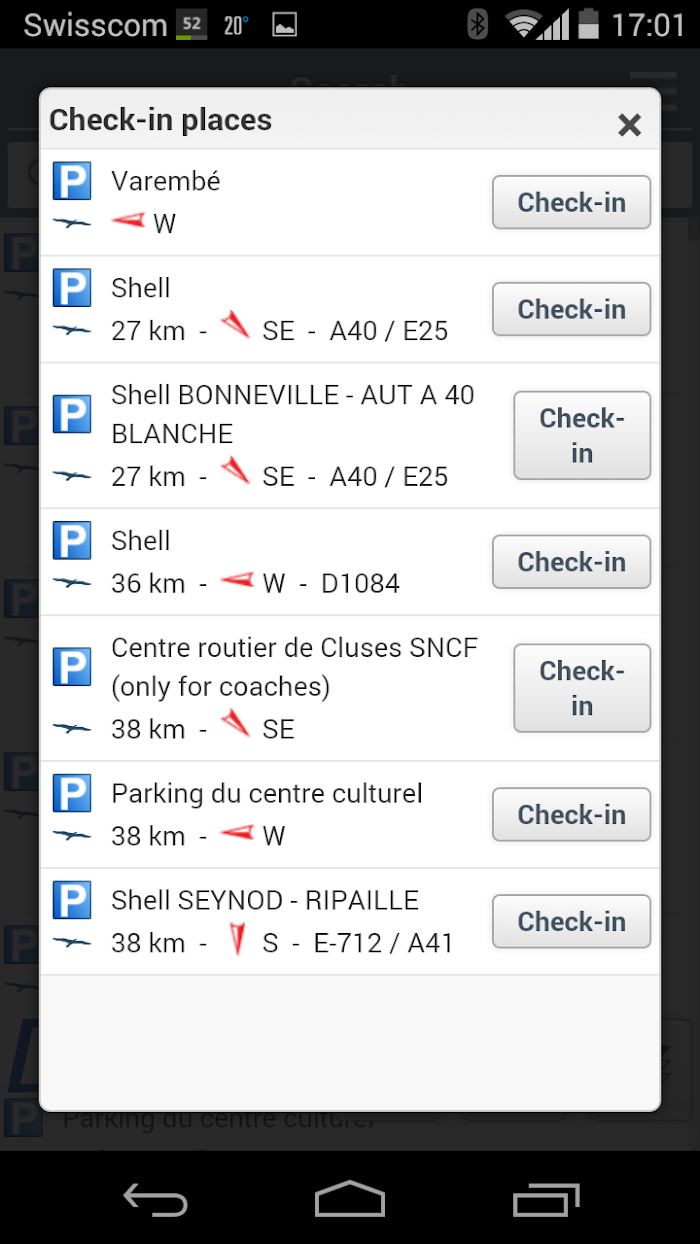The height and width of the screenshot is (1244, 700).
Task: Check in at Shell on D1084
Action: tap(571, 562)
